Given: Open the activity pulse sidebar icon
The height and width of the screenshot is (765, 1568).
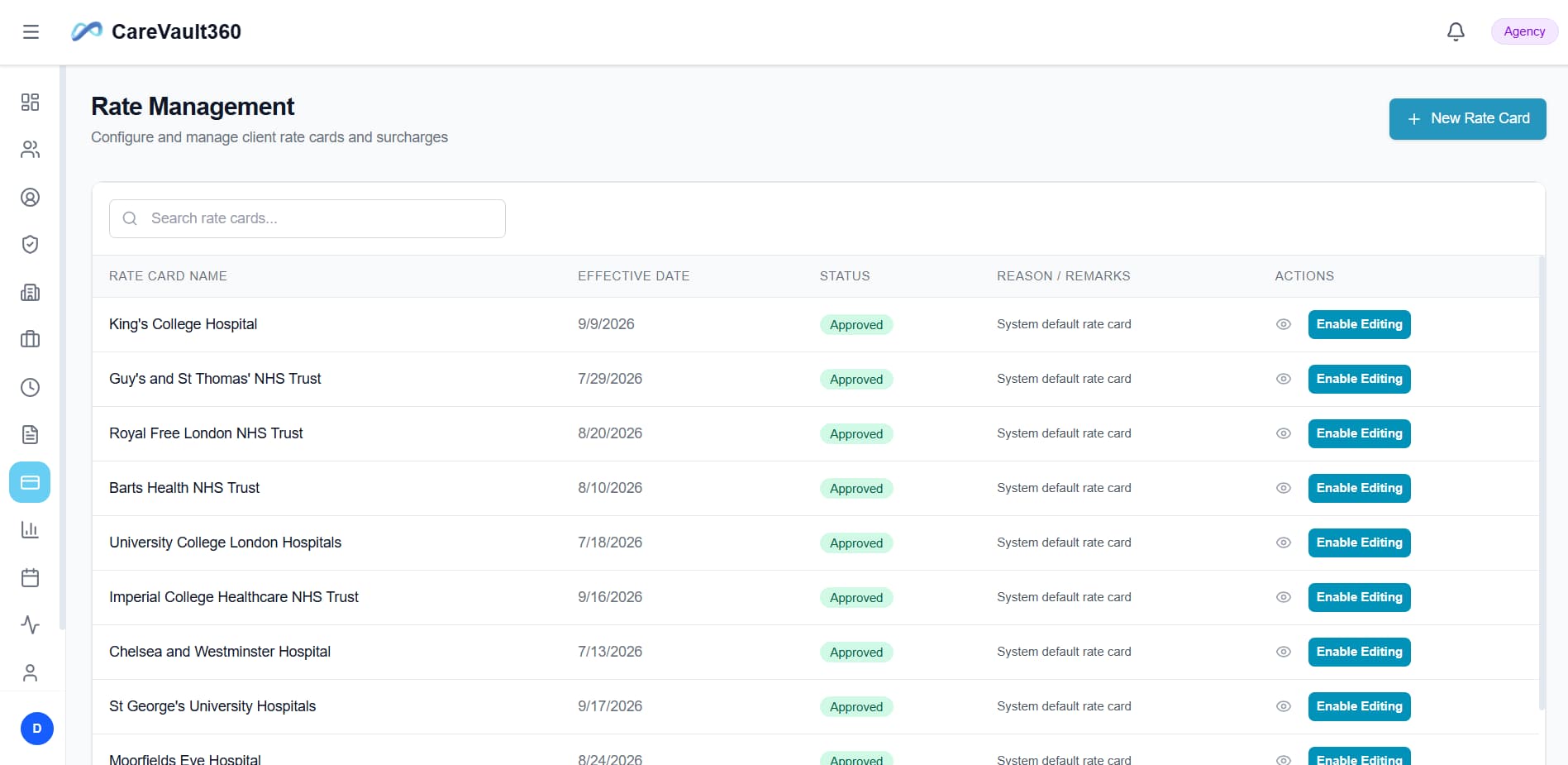Looking at the screenshot, I should [30, 624].
